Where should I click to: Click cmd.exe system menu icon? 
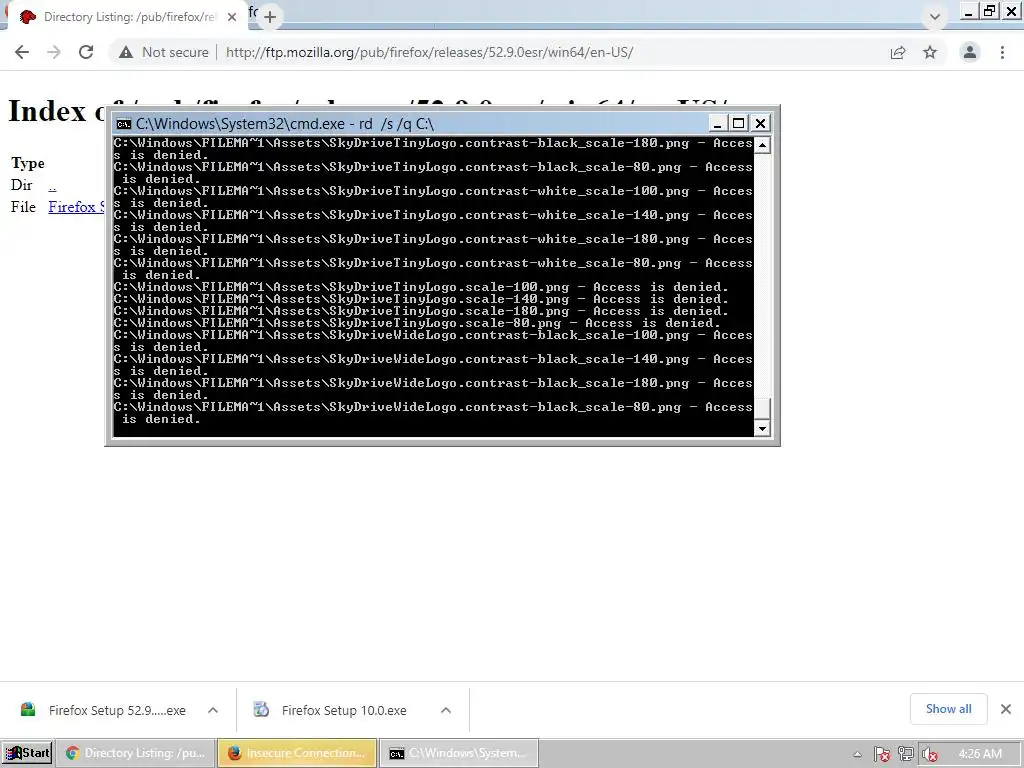pyautogui.click(x=123, y=124)
